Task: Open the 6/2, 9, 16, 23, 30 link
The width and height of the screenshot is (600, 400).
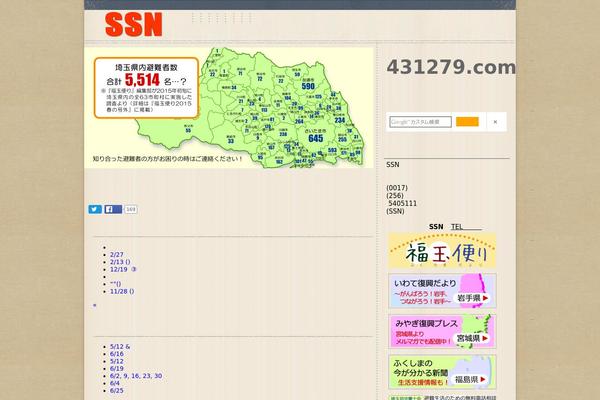Action: (136, 376)
